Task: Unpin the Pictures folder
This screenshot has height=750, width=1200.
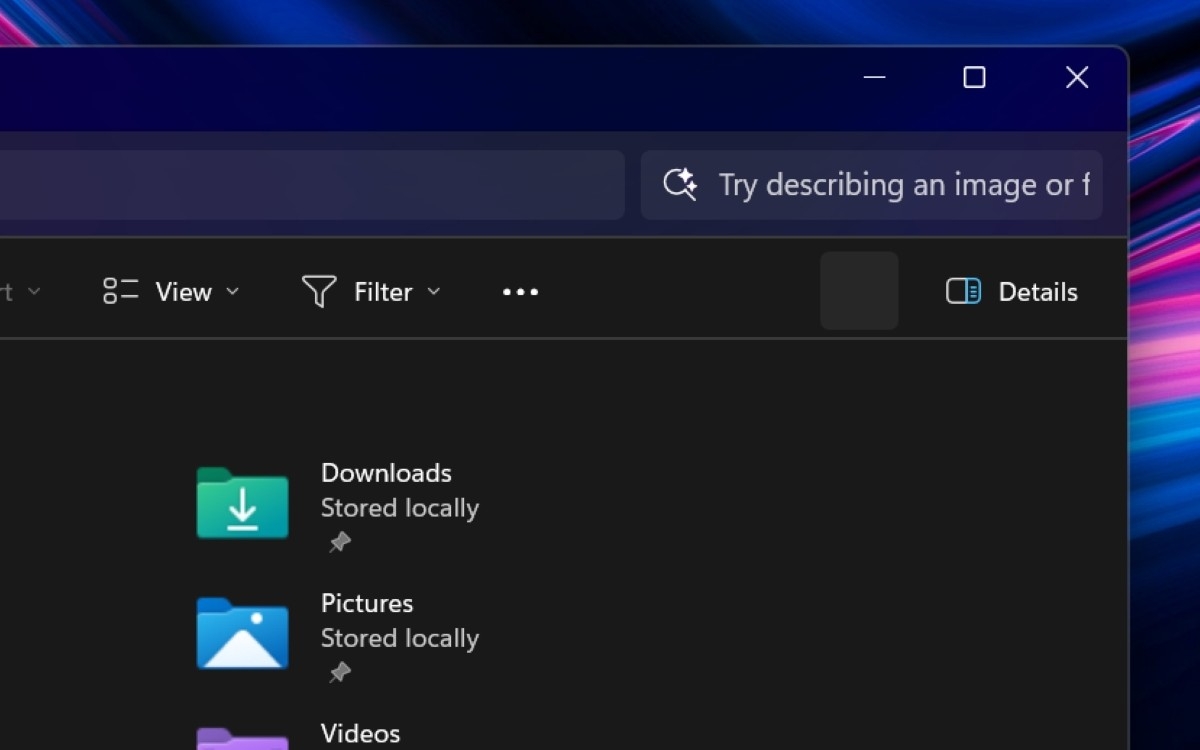Action: tap(339, 672)
